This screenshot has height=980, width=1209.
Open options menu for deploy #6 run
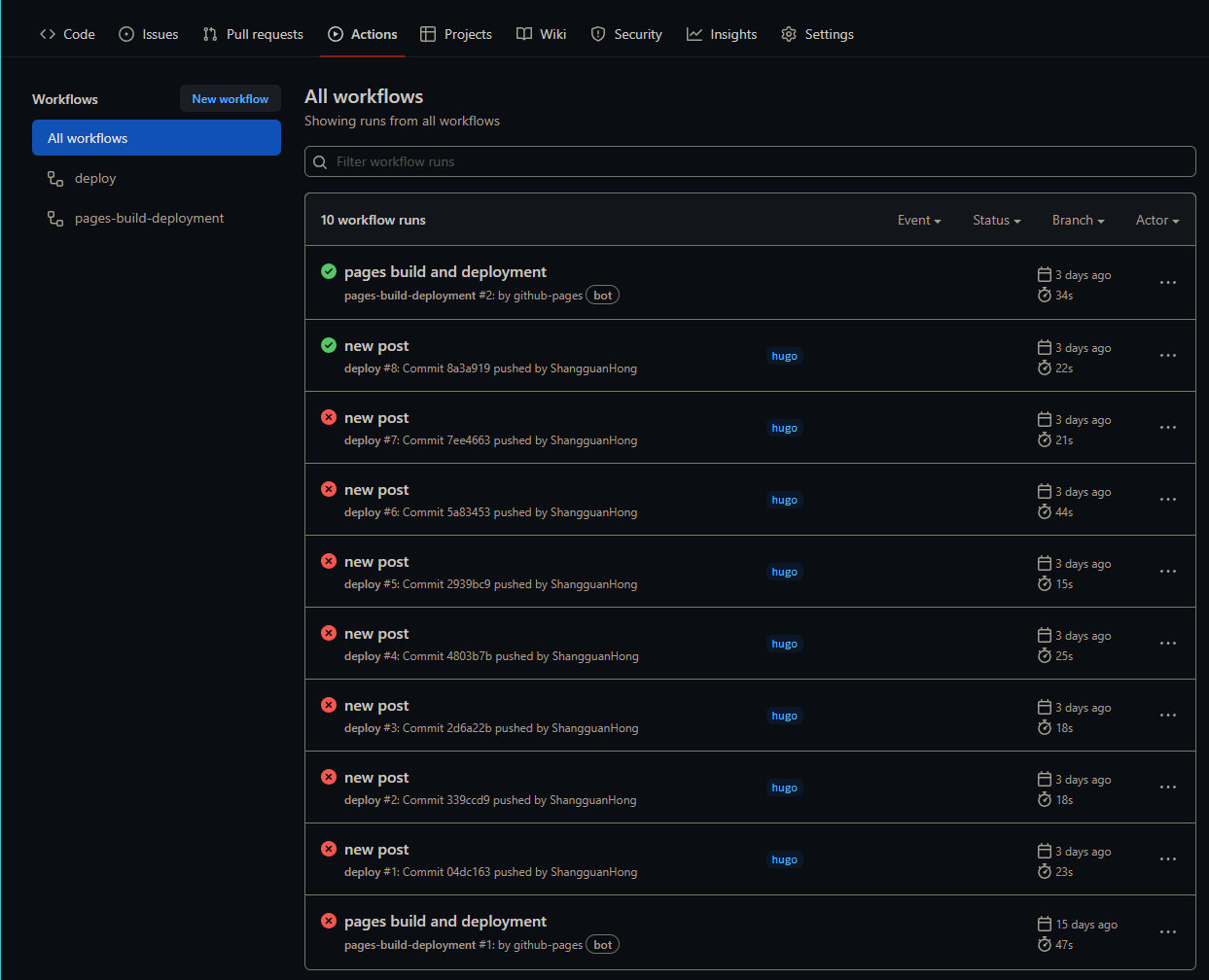(1168, 500)
